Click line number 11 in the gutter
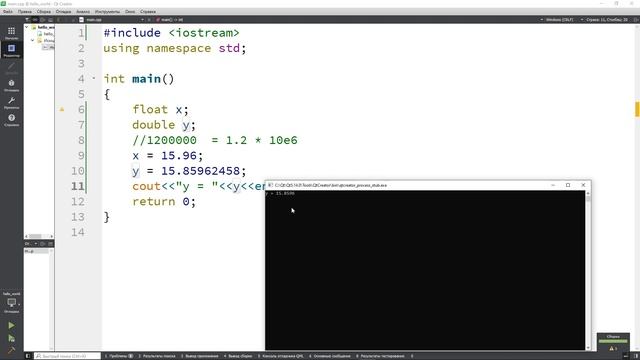The image size is (640, 360). point(78,187)
